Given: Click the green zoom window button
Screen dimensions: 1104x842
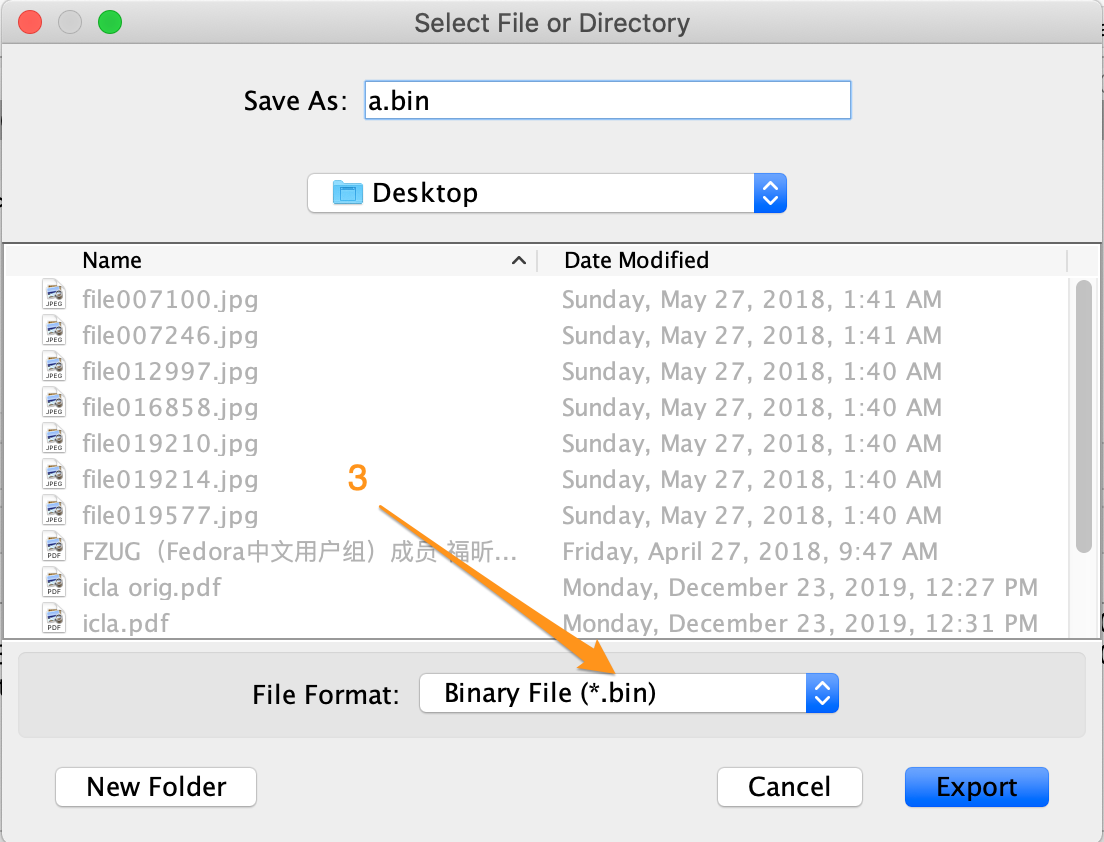Looking at the screenshot, I should click(x=110, y=22).
